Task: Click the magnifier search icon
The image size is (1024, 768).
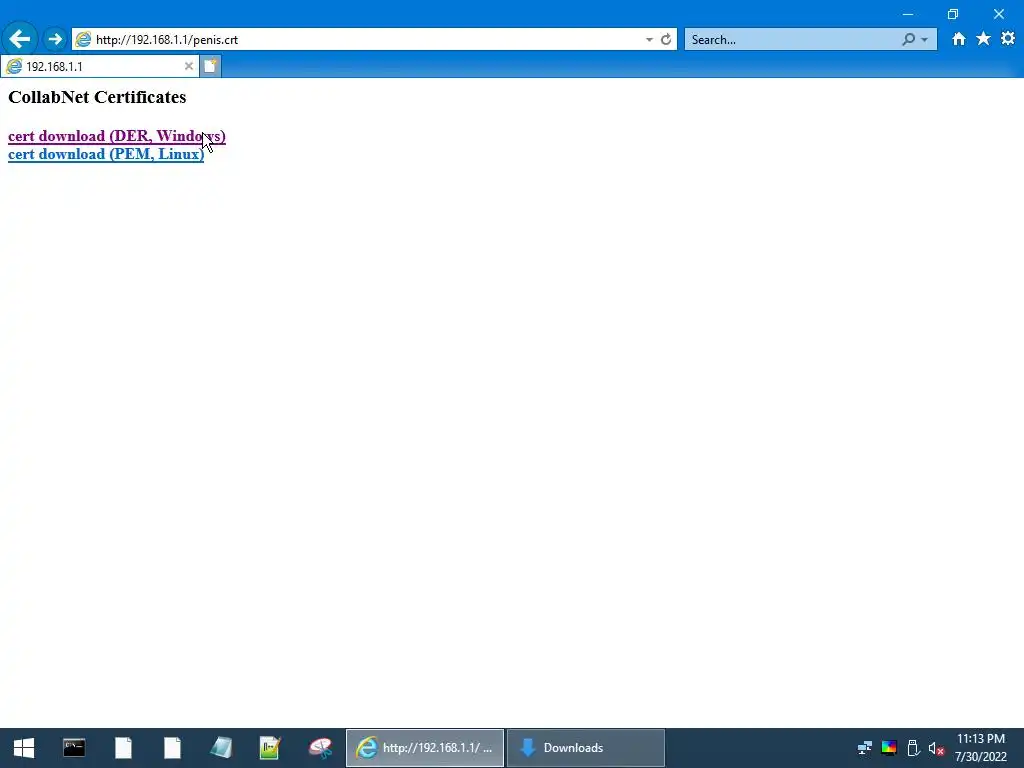Action: [908, 40]
